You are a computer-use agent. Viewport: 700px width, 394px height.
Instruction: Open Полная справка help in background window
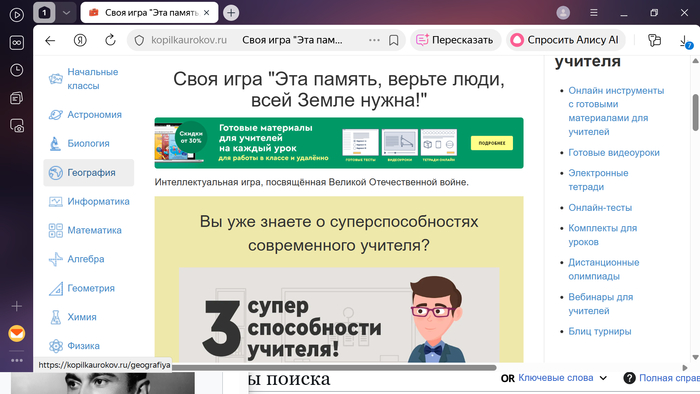pyautogui.click(x=661, y=378)
